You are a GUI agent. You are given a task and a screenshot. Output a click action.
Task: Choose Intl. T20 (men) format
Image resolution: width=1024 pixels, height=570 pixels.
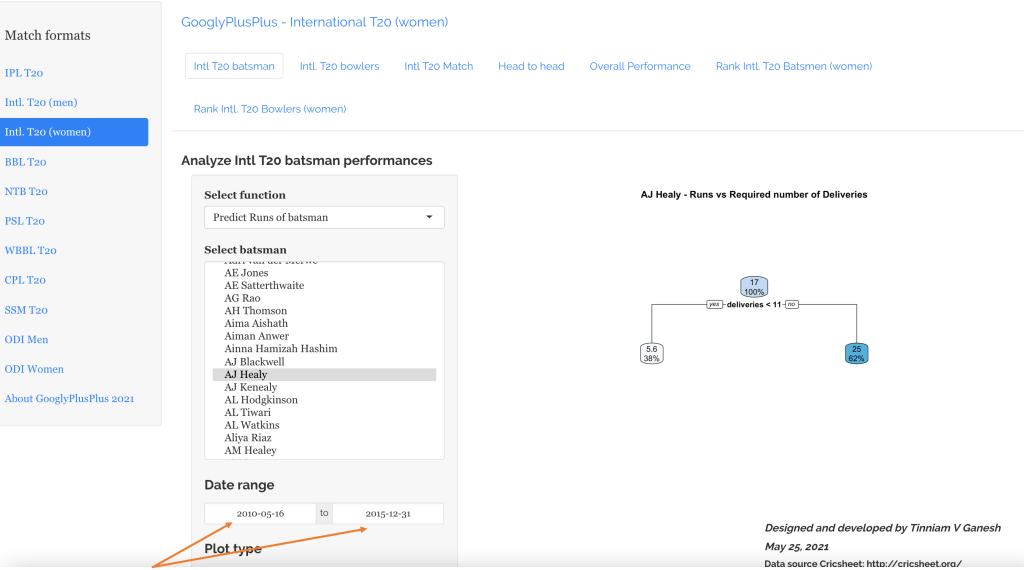[41, 102]
